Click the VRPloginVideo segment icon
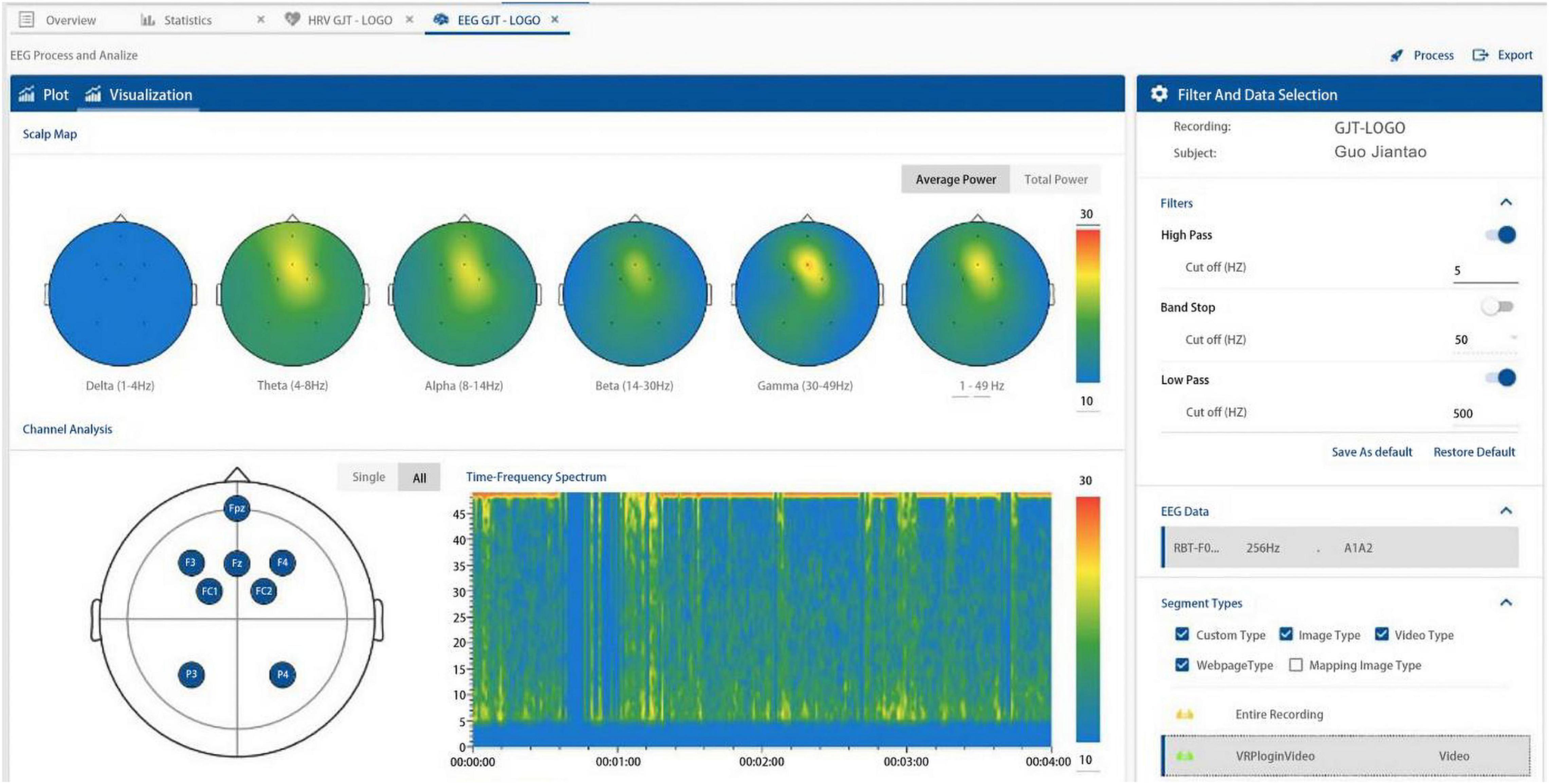Viewport: 1549px width, 784px height. [x=1185, y=756]
